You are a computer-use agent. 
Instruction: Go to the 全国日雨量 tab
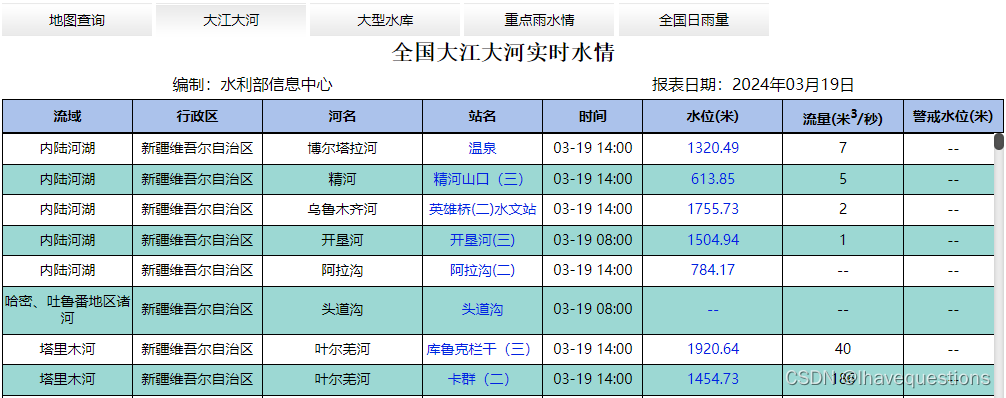tap(694, 20)
